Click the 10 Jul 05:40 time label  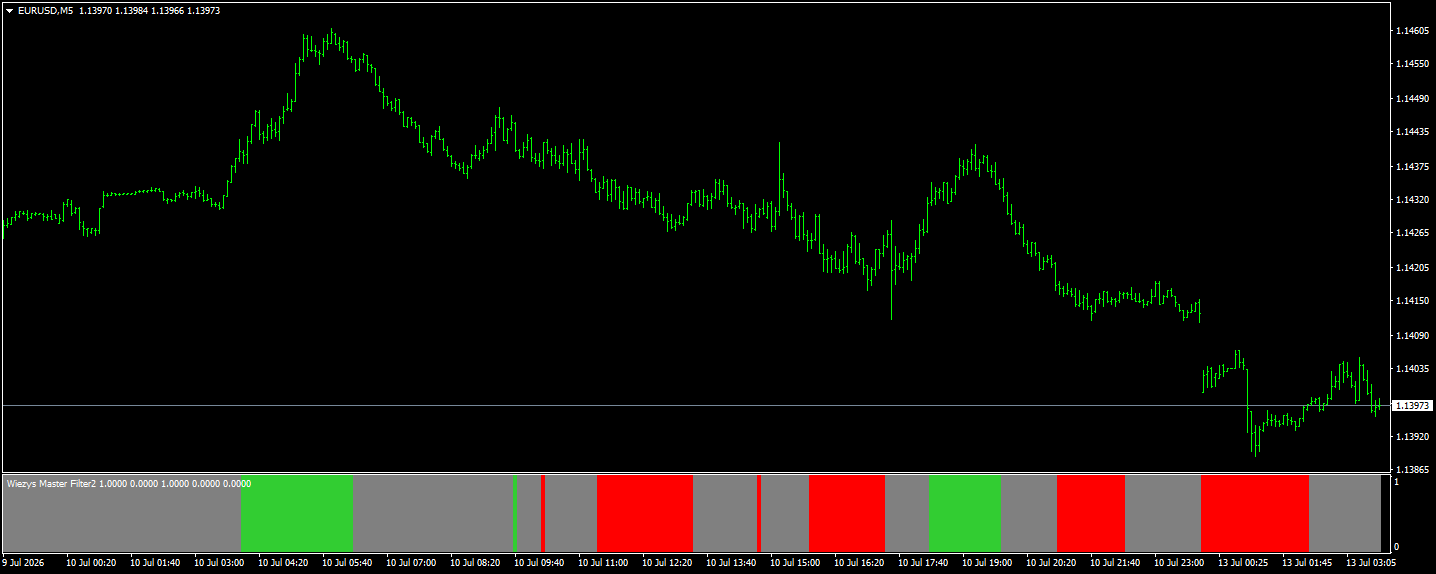tap(347, 563)
